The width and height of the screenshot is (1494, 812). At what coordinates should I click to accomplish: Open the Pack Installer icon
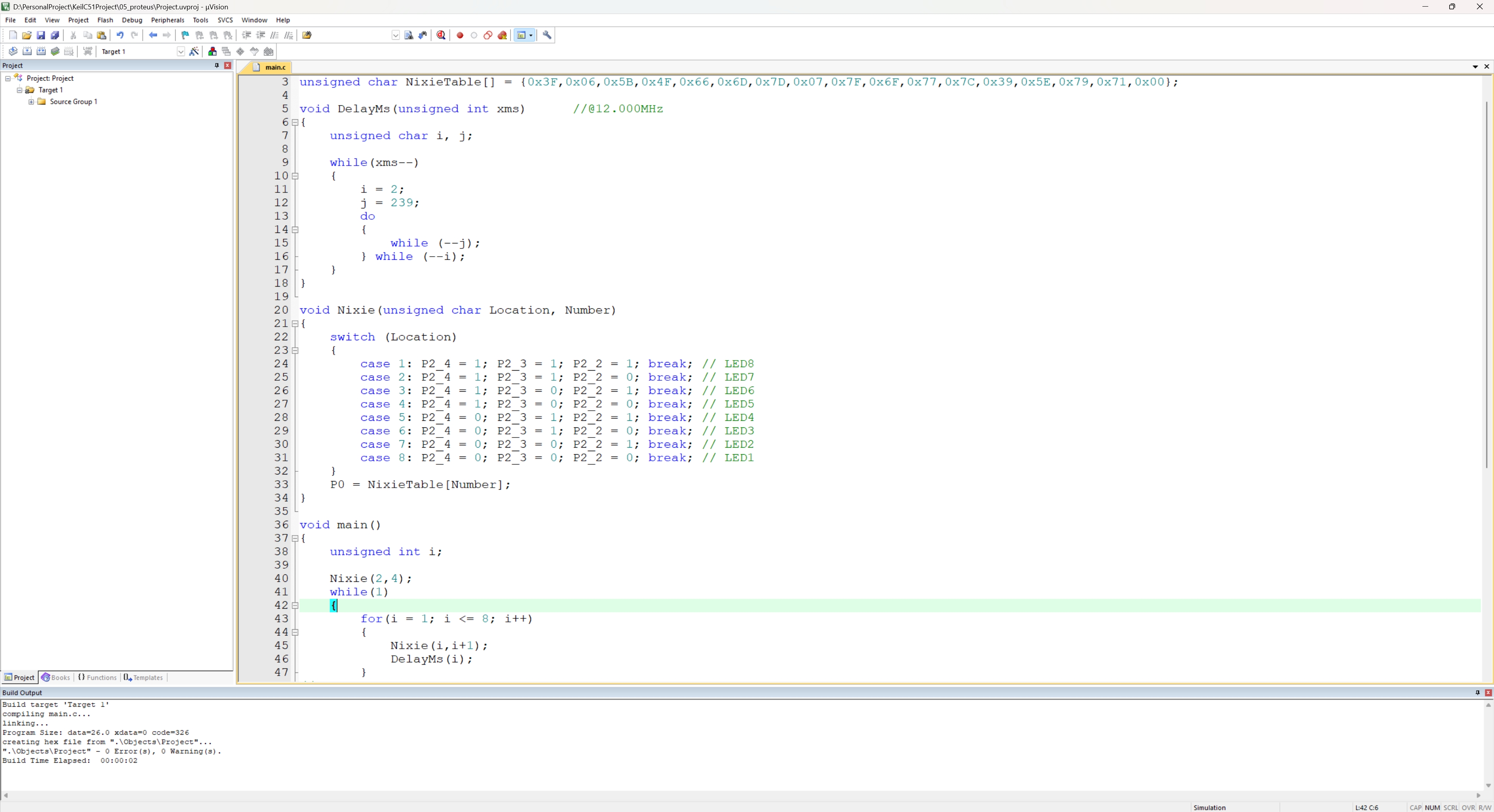coord(268,52)
